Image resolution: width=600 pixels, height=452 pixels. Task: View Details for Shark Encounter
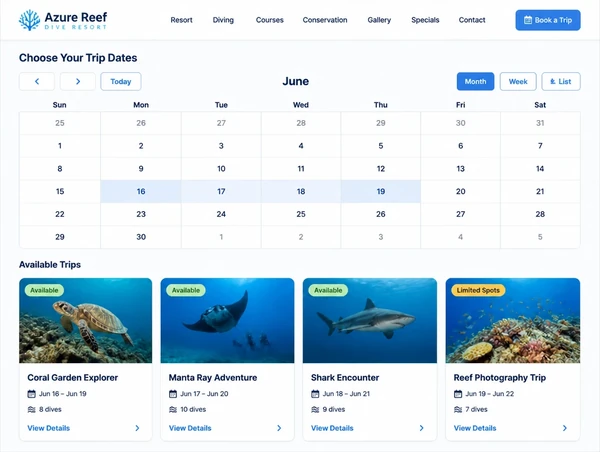(x=332, y=428)
